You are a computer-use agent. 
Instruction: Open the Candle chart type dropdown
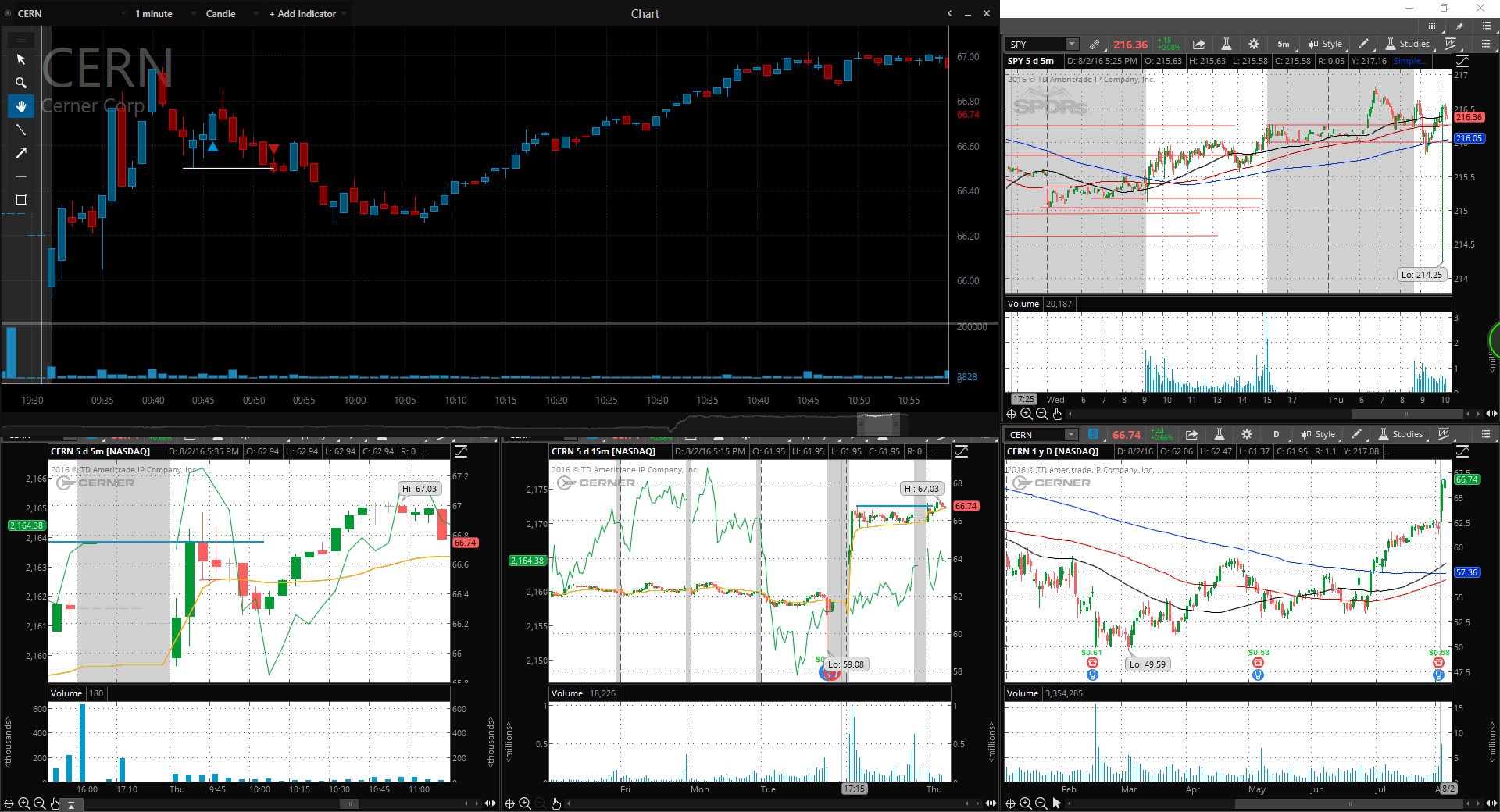pyautogui.click(x=220, y=14)
